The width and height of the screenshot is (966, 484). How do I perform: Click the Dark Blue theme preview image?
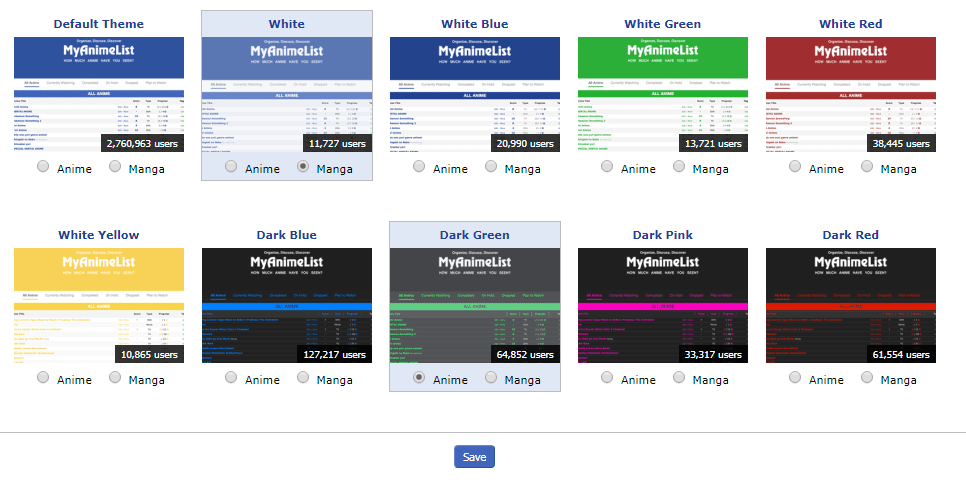pos(286,305)
